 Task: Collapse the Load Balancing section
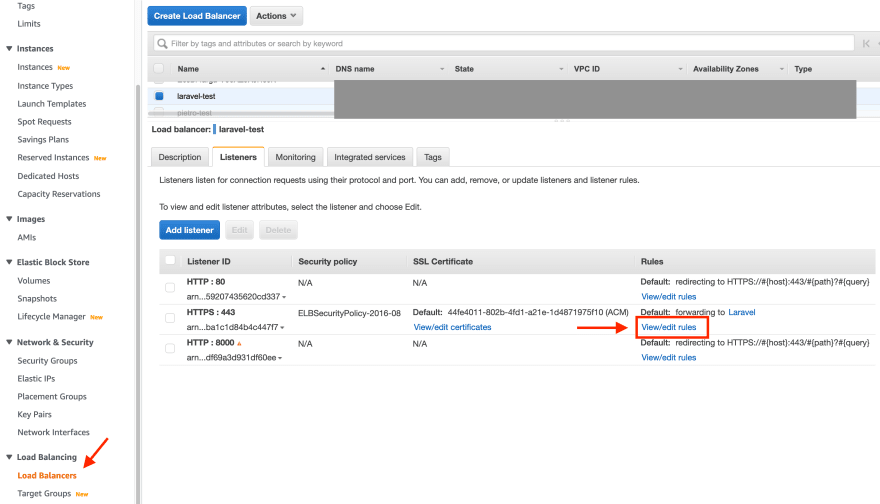(x=9, y=457)
